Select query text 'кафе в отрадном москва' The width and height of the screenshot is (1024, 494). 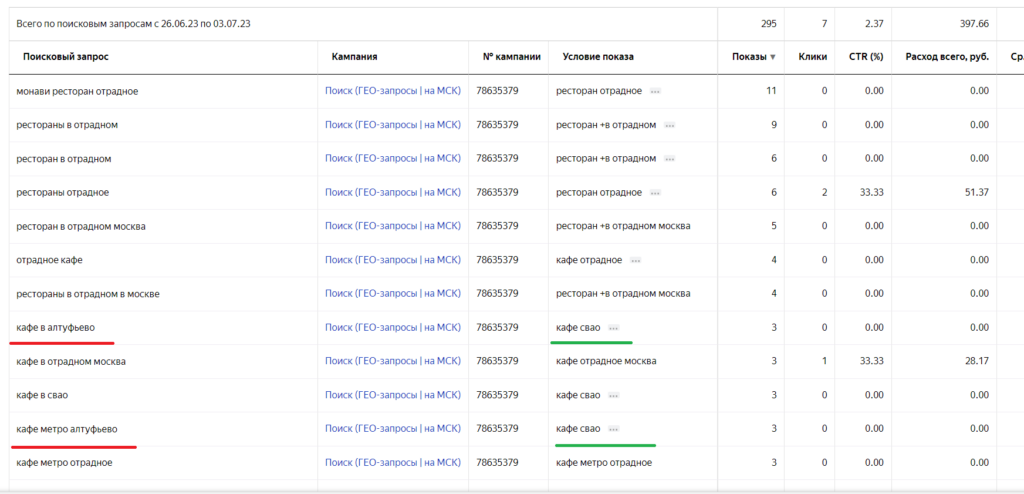pos(71,361)
